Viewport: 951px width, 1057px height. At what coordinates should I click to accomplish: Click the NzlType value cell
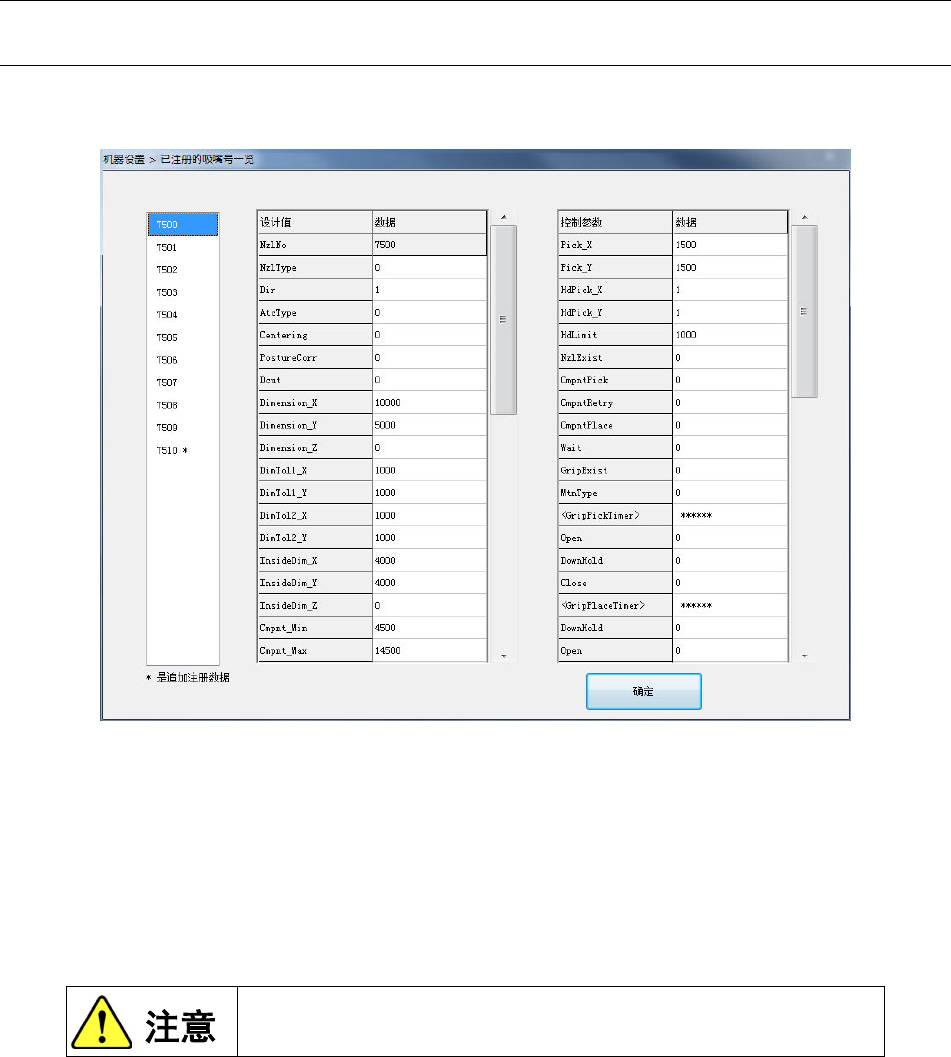[429, 268]
